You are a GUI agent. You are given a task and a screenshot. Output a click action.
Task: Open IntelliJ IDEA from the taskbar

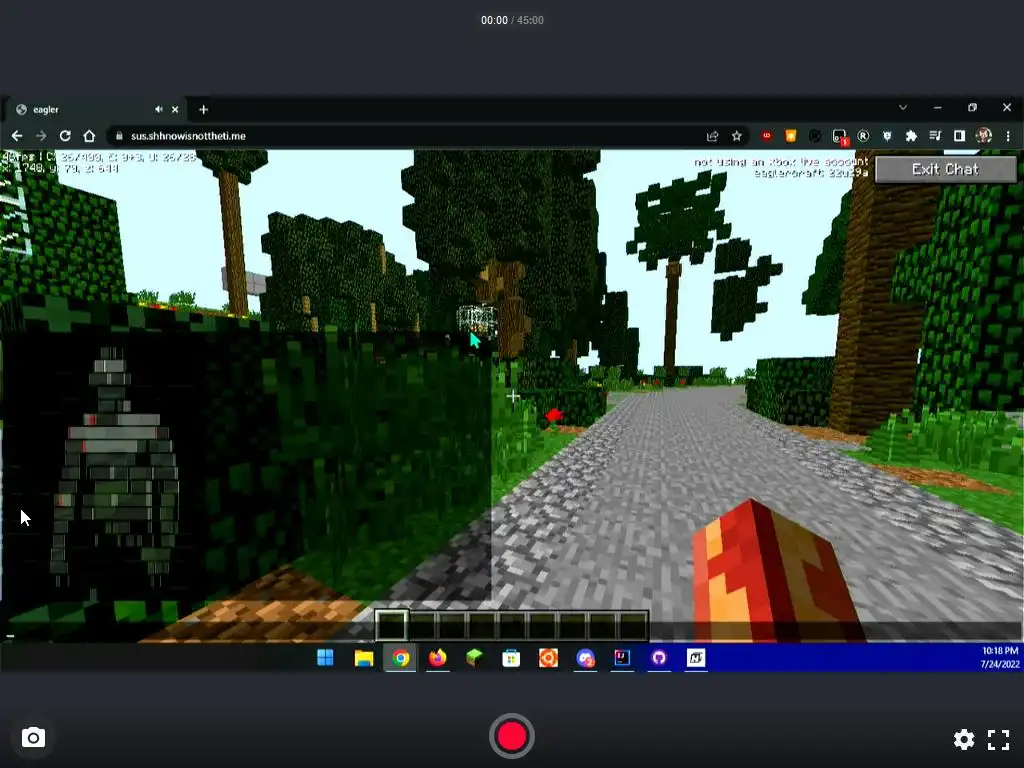point(622,658)
